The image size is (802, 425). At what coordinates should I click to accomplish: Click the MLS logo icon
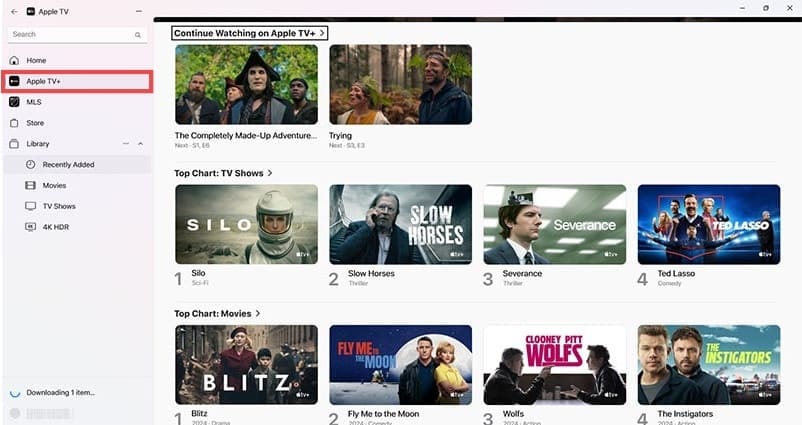click(14, 102)
